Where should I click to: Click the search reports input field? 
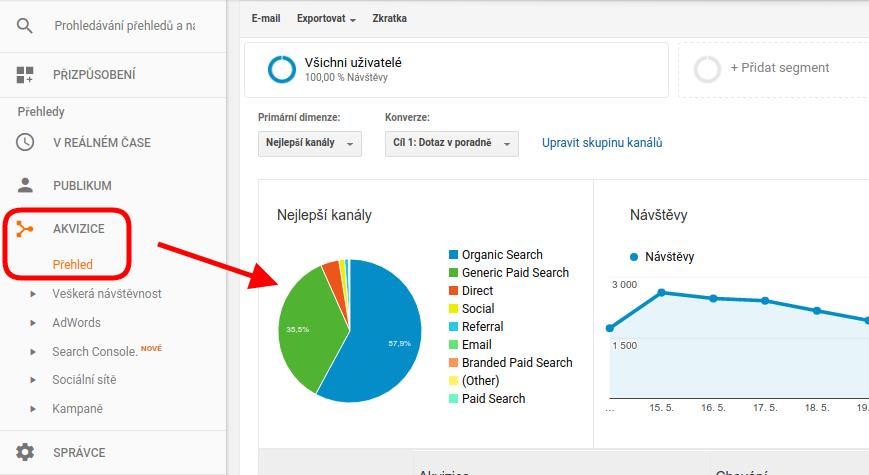124,25
